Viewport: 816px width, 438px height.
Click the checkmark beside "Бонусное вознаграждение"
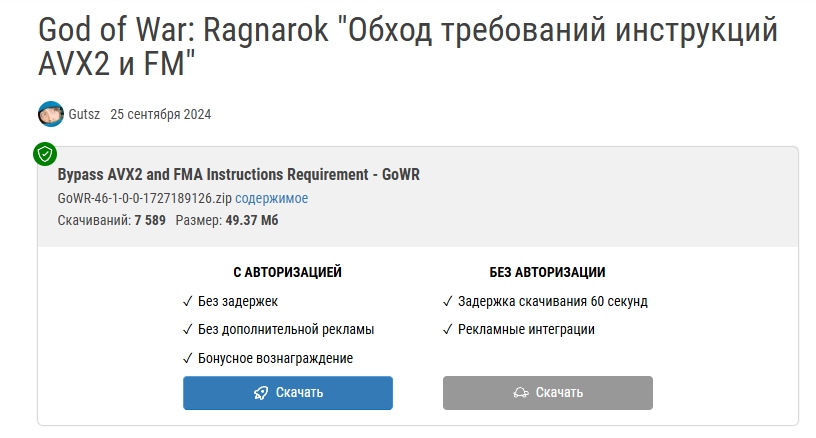click(188, 358)
